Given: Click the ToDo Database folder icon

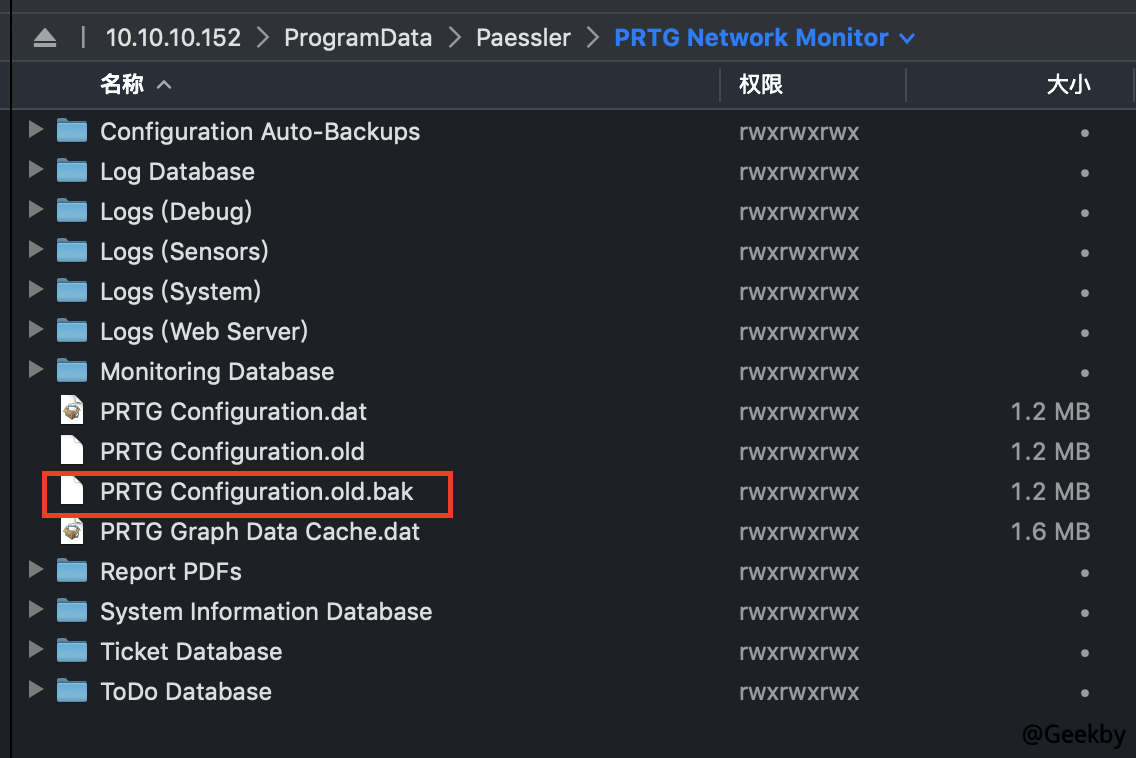Looking at the screenshot, I should [x=72, y=691].
